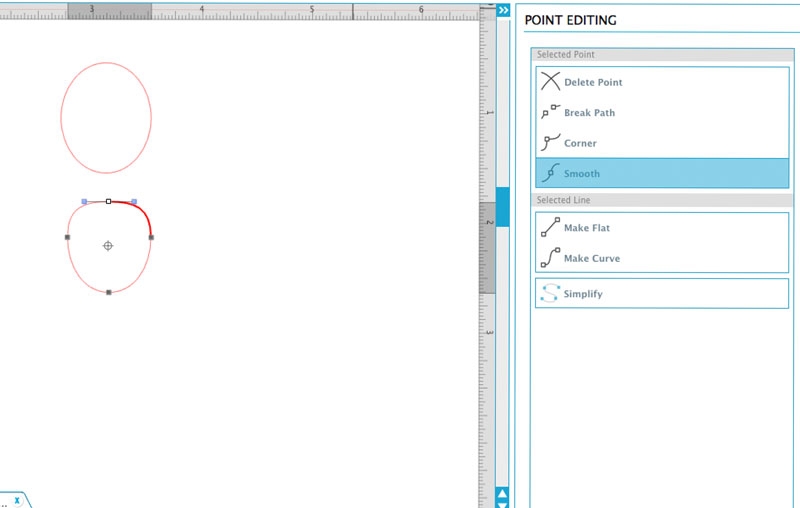Click the vertical scrollbar blue thumb

[503, 207]
